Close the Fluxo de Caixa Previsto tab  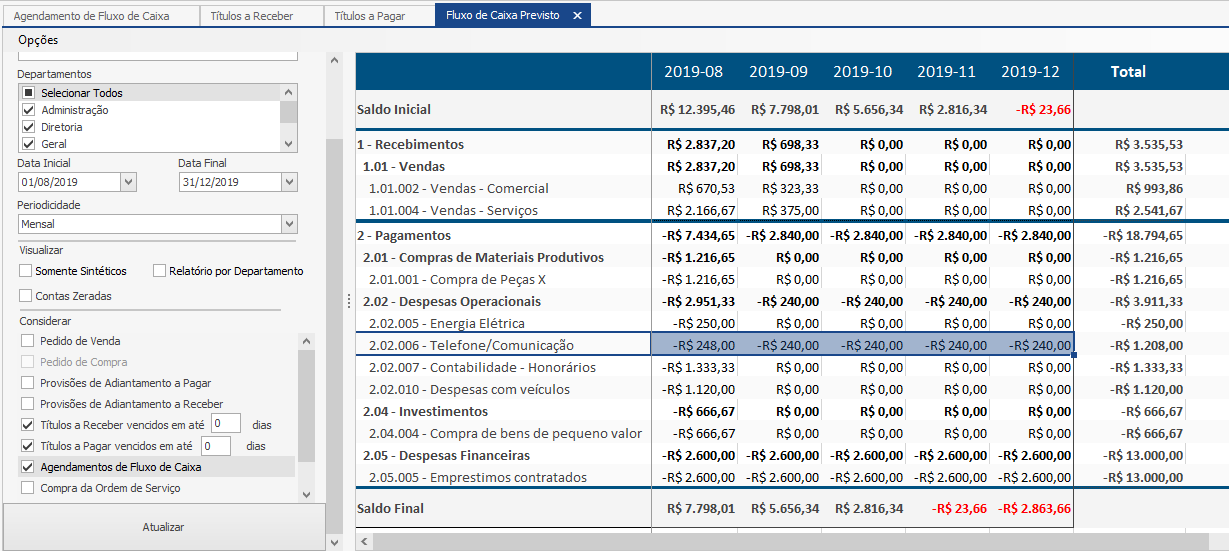[x=577, y=16]
